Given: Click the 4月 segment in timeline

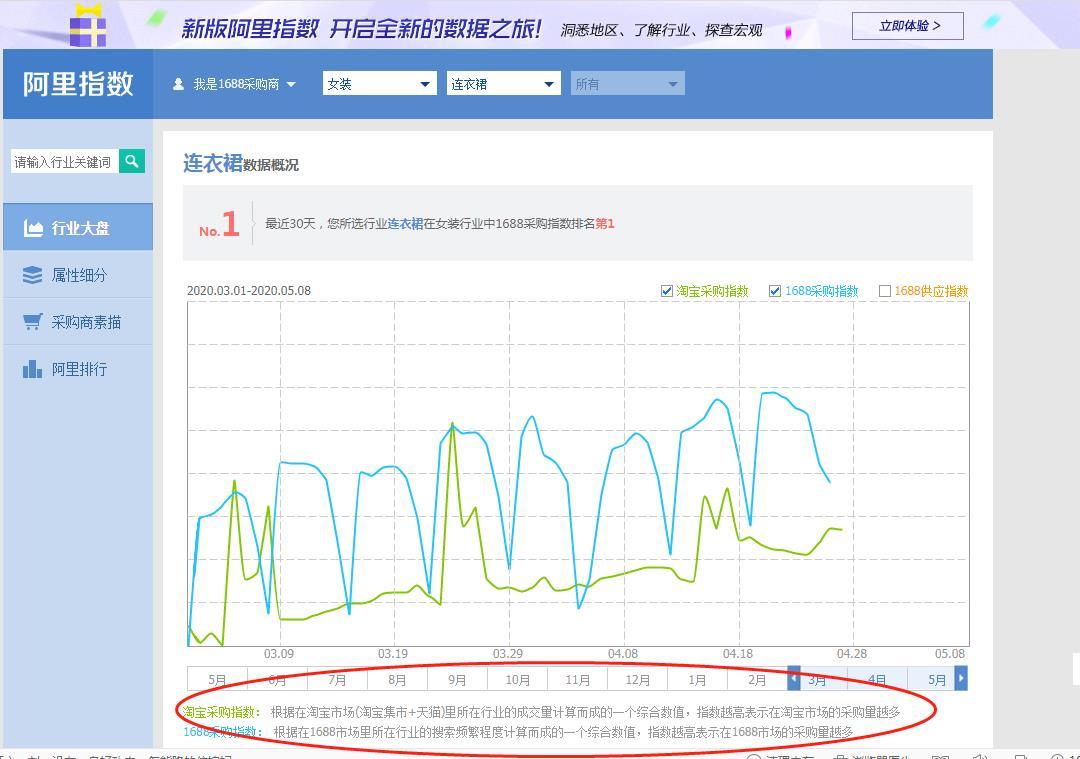Looking at the screenshot, I should pos(877,680).
